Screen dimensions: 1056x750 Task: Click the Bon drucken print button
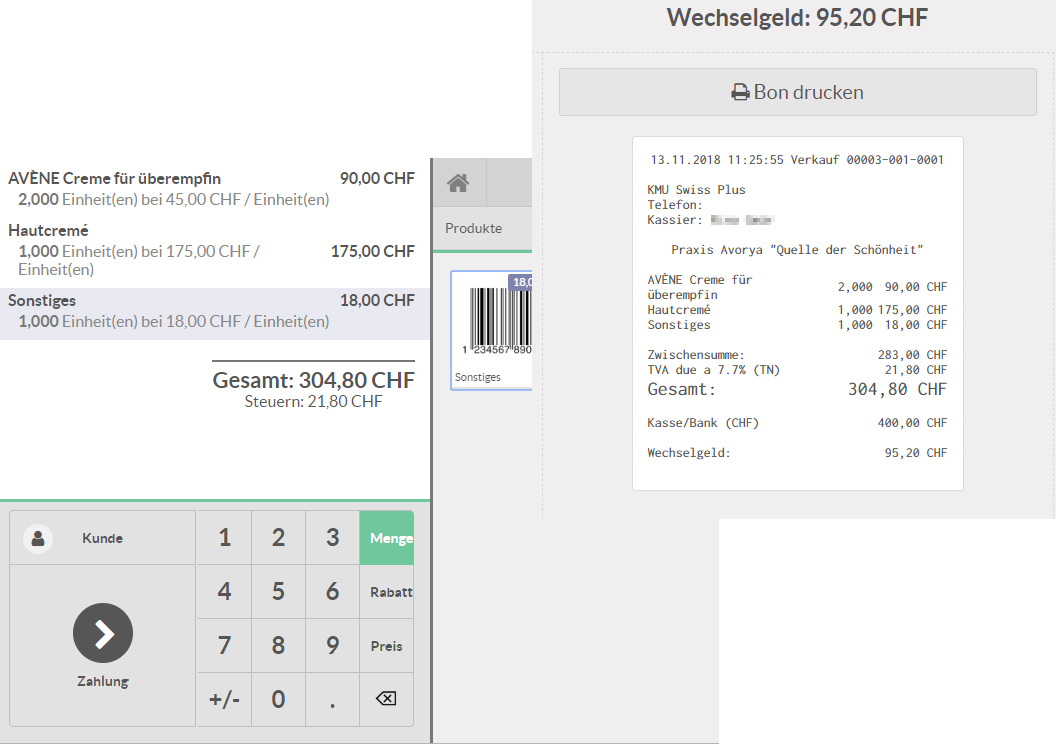click(797, 92)
